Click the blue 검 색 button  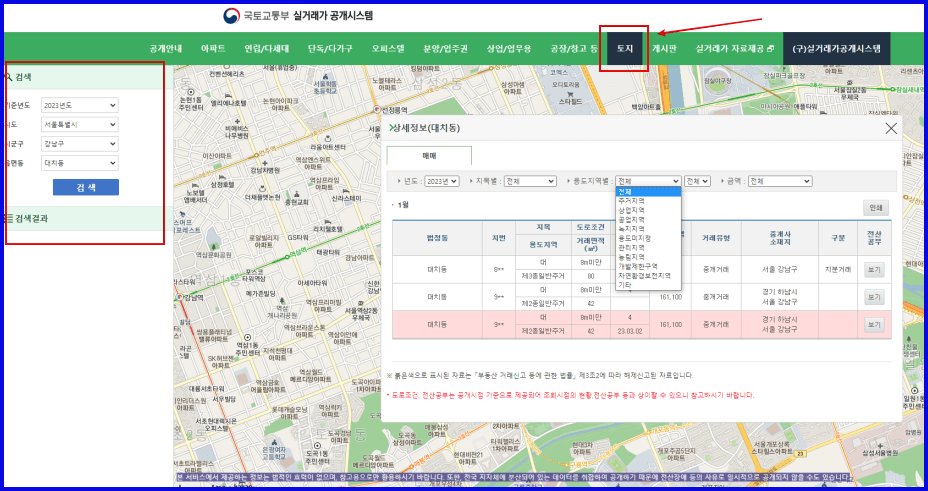coord(86,188)
